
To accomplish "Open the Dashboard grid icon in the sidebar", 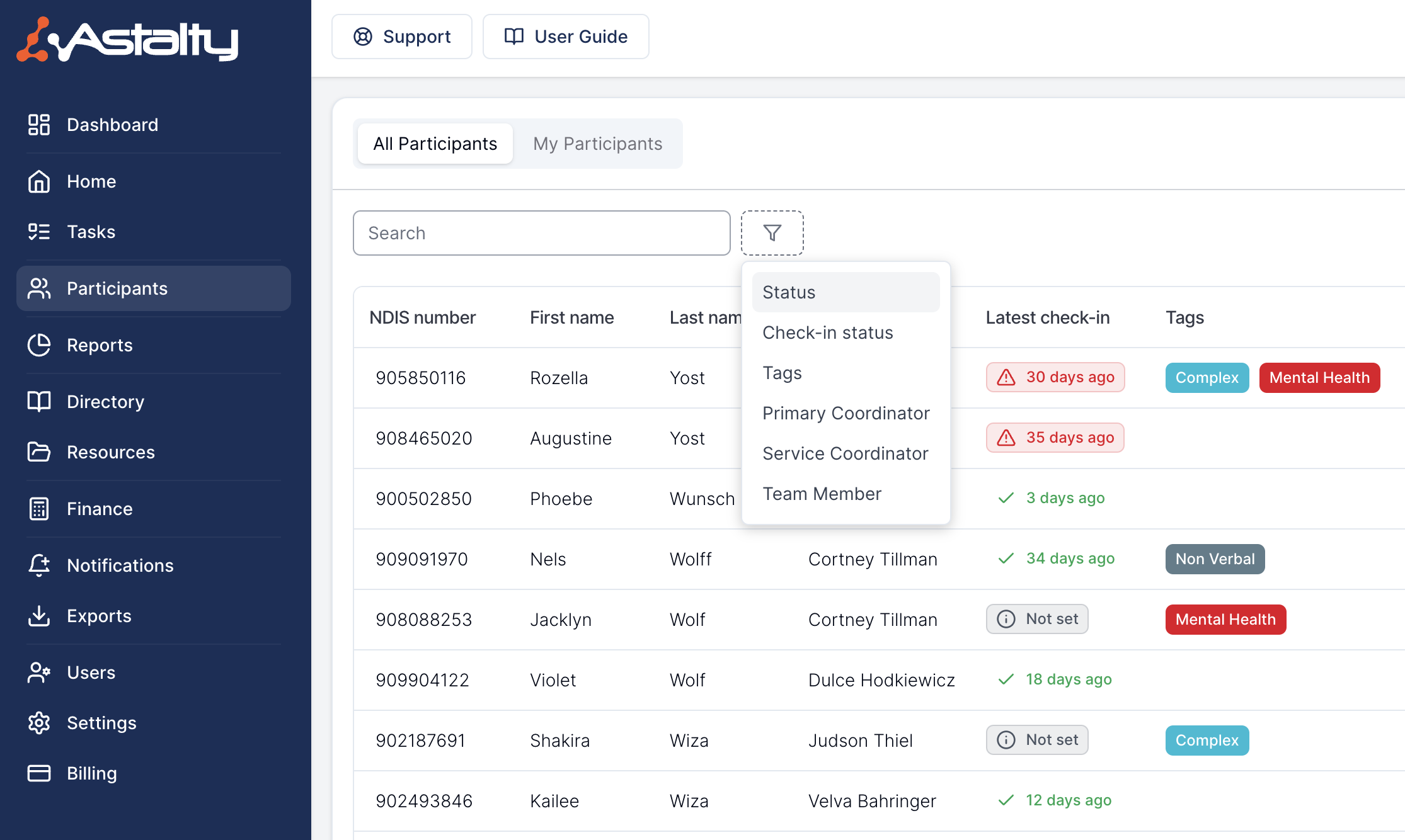I will (x=39, y=125).
